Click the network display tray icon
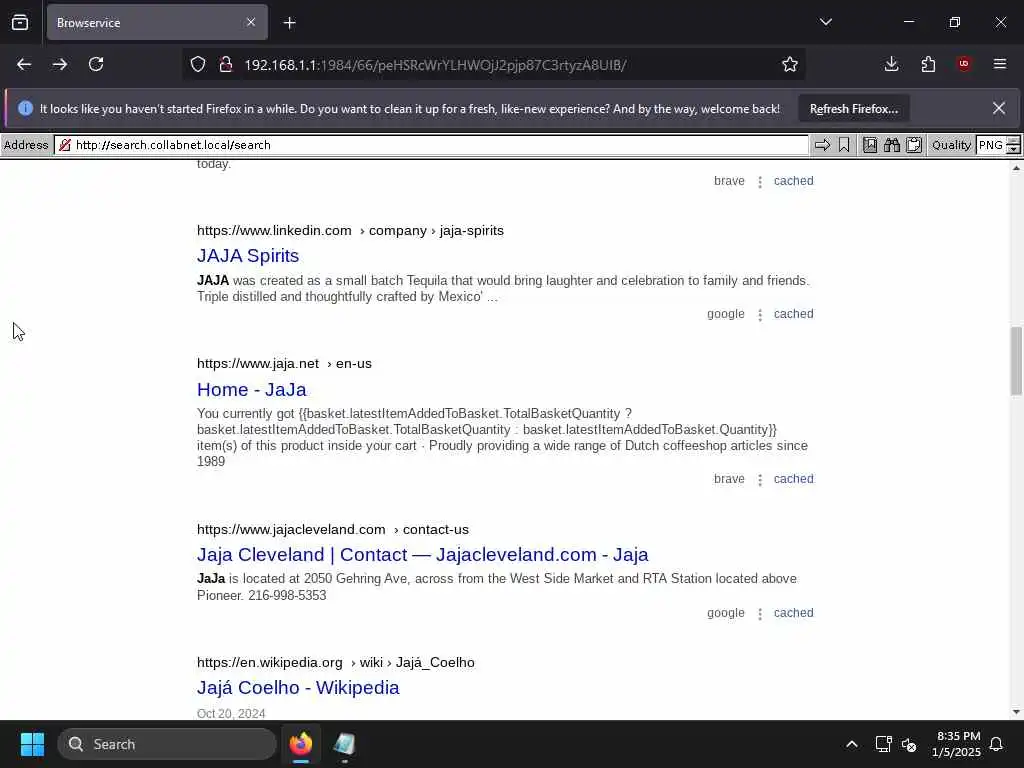 (x=884, y=744)
